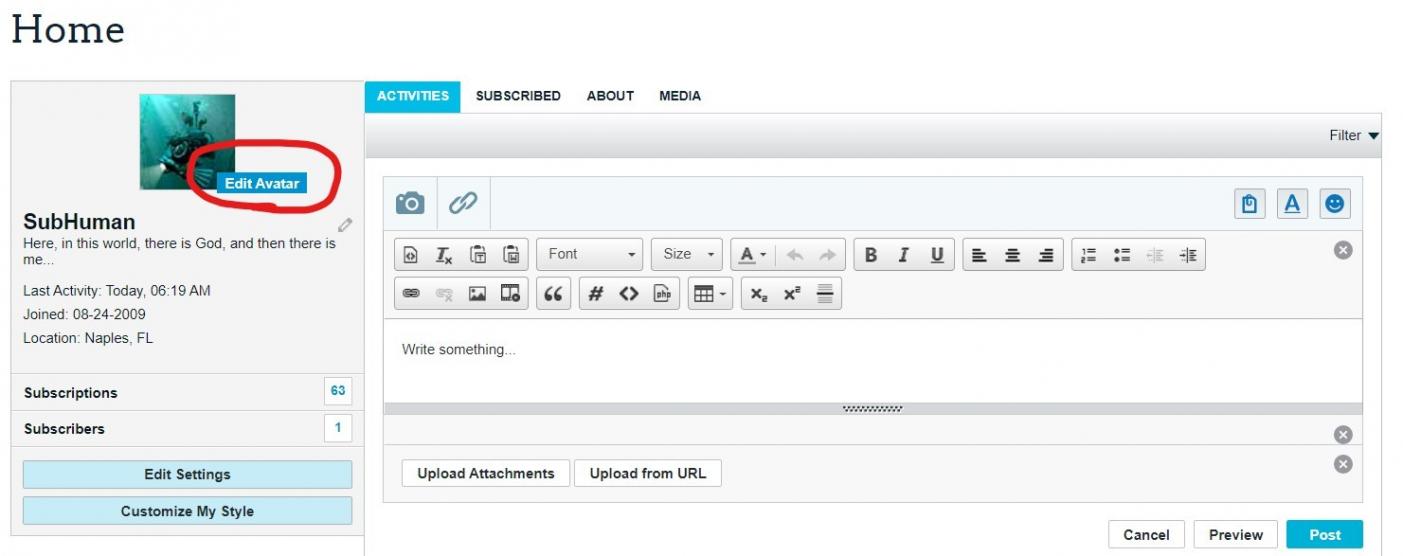1403x556 pixels.
Task: Open the text color picker
Action: tap(752, 255)
